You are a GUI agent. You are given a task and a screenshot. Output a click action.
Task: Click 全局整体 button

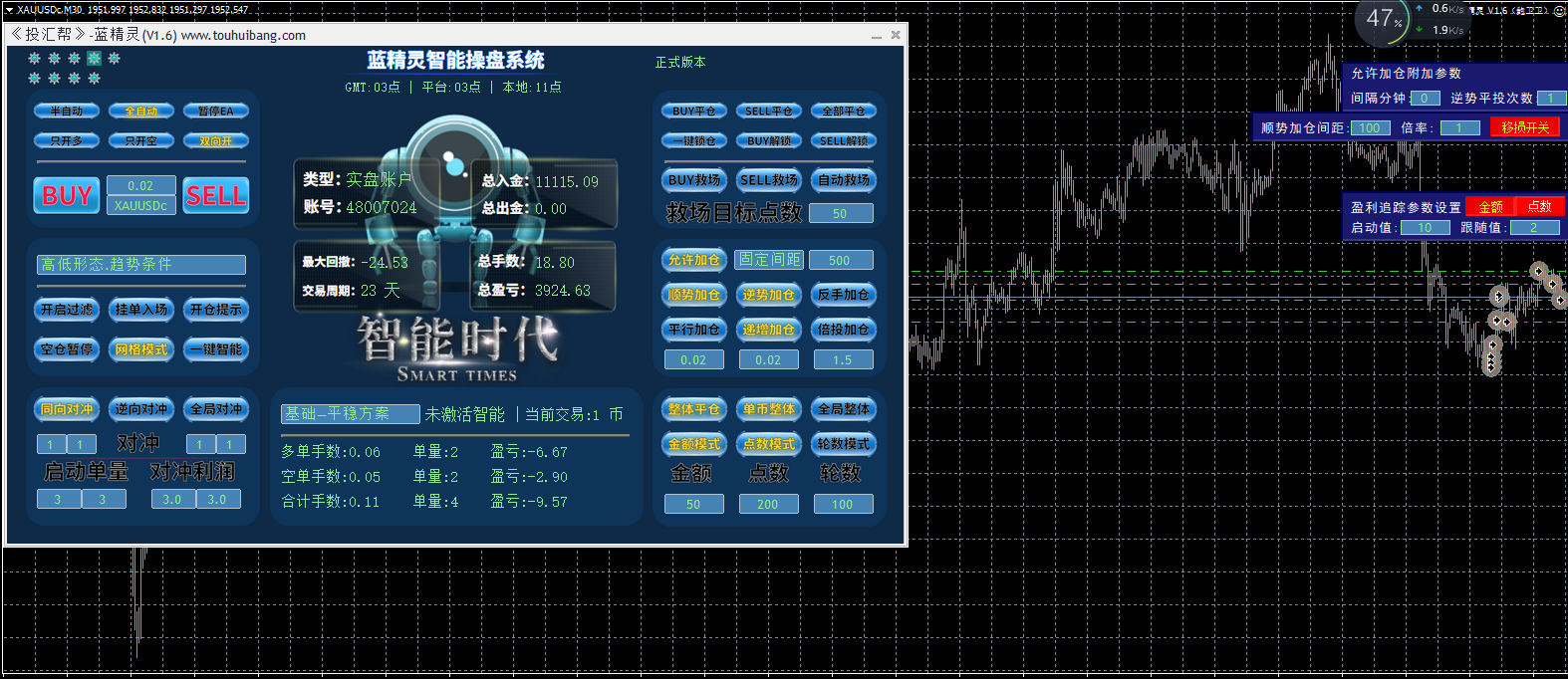click(x=844, y=409)
